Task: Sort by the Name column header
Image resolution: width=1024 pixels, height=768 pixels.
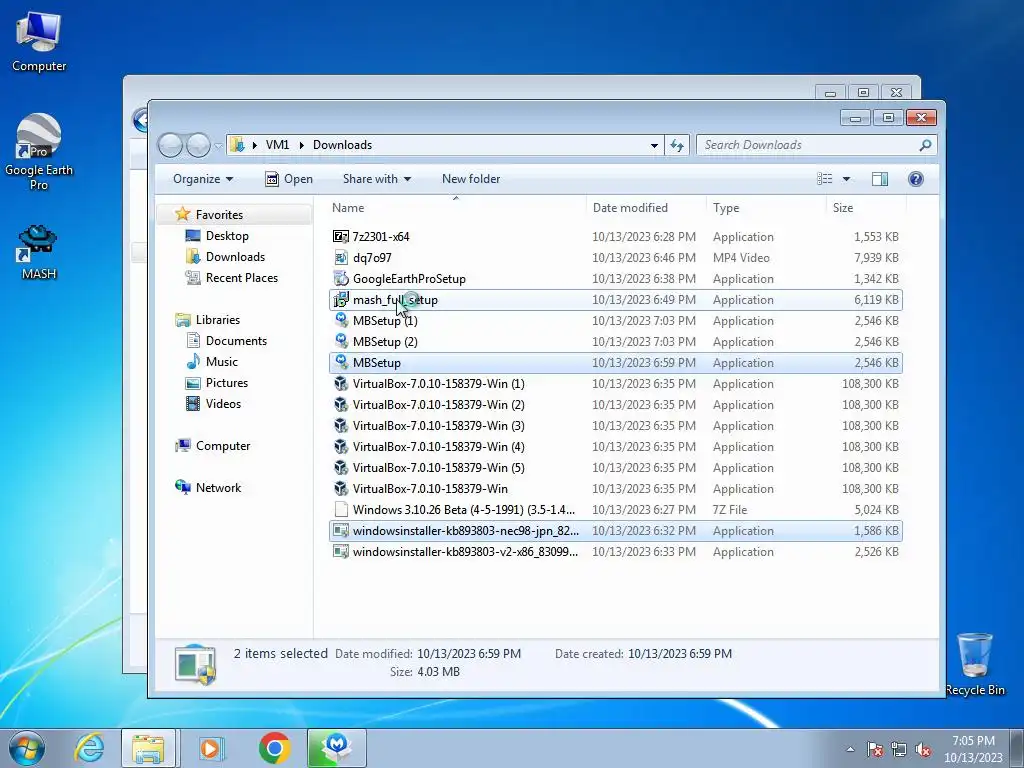Action: tap(456, 208)
